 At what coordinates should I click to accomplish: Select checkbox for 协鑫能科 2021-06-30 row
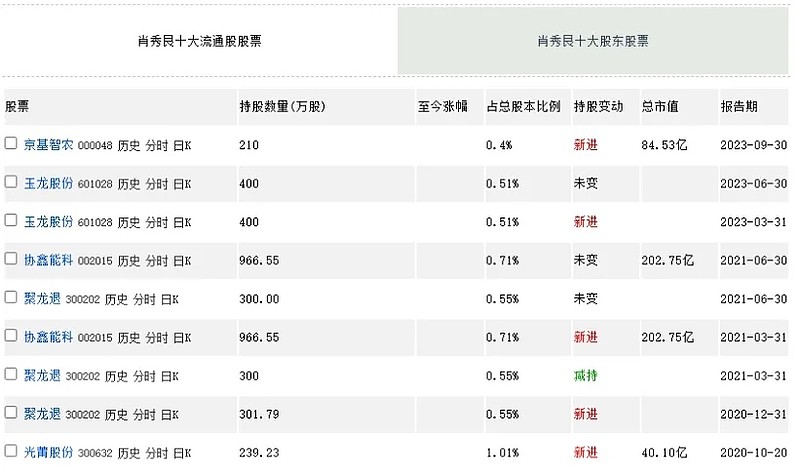[11, 259]
